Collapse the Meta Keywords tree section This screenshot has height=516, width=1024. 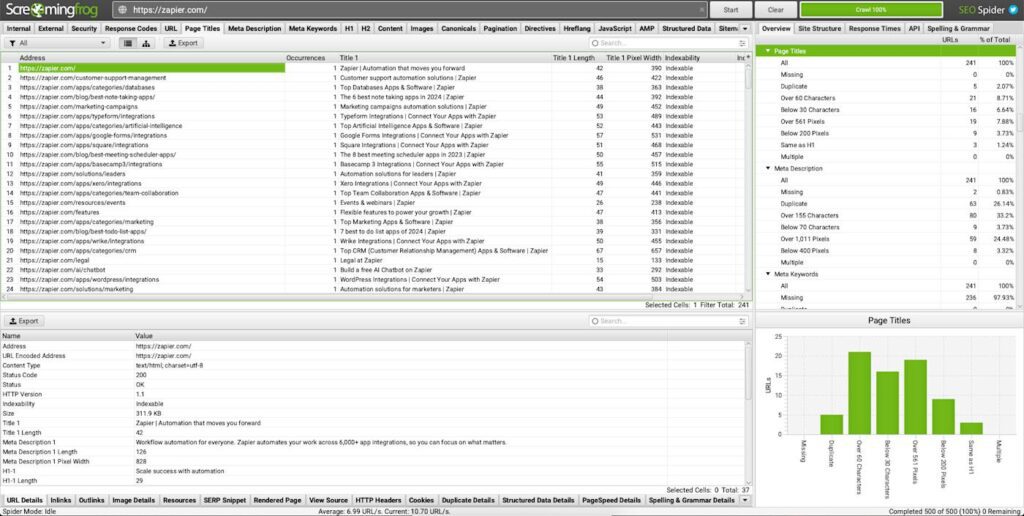click(768, 274)
